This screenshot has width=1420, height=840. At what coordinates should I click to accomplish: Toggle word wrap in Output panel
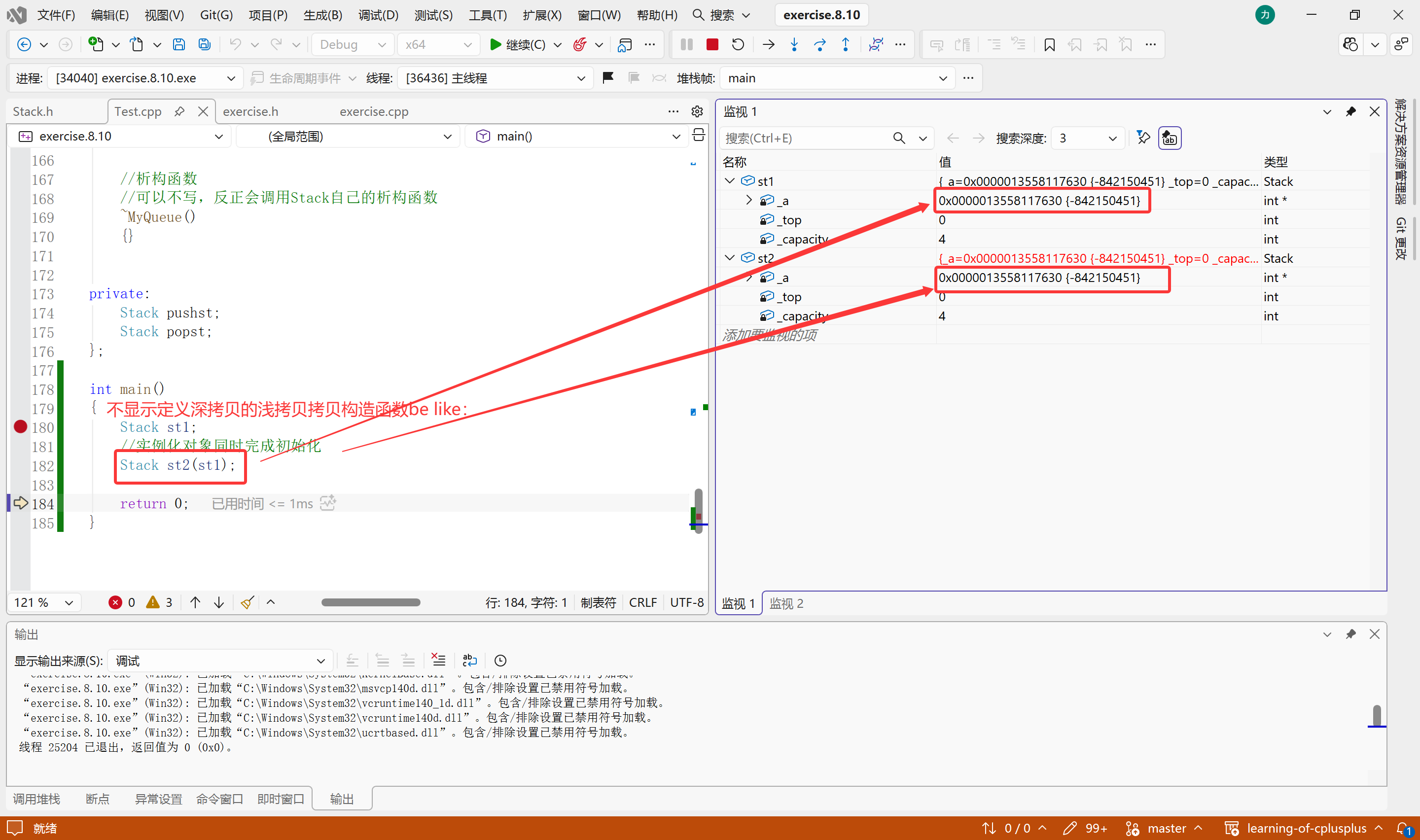tap(470, 660)
